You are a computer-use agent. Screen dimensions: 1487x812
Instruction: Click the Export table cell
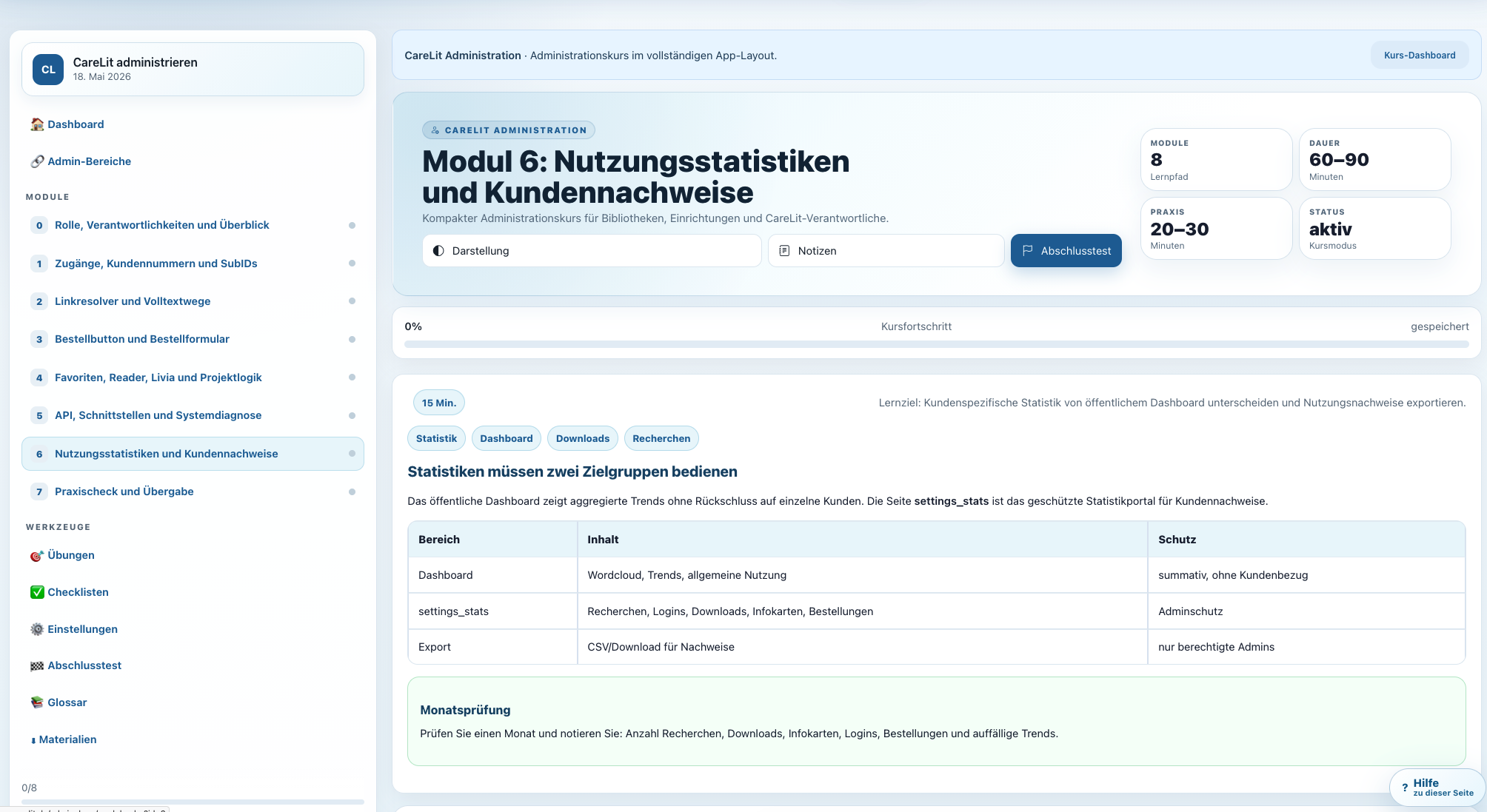tap(492, 647)
